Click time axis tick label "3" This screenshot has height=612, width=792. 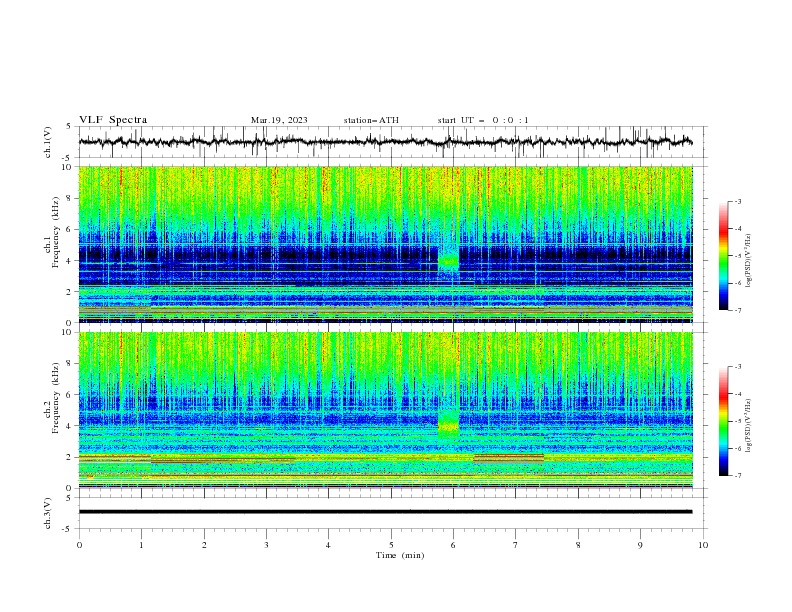266,545
